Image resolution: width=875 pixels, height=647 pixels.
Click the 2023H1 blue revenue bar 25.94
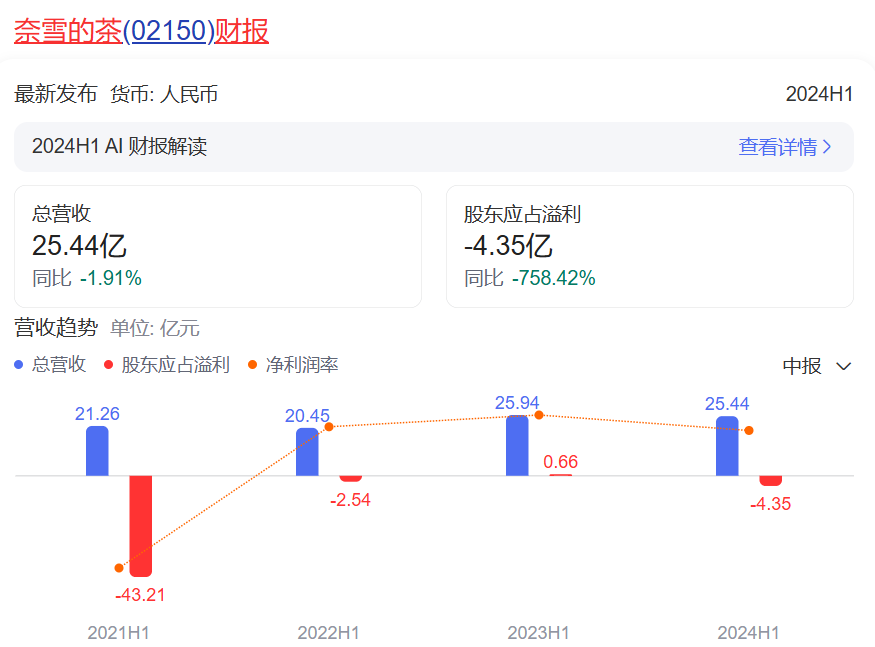[517, 446]
